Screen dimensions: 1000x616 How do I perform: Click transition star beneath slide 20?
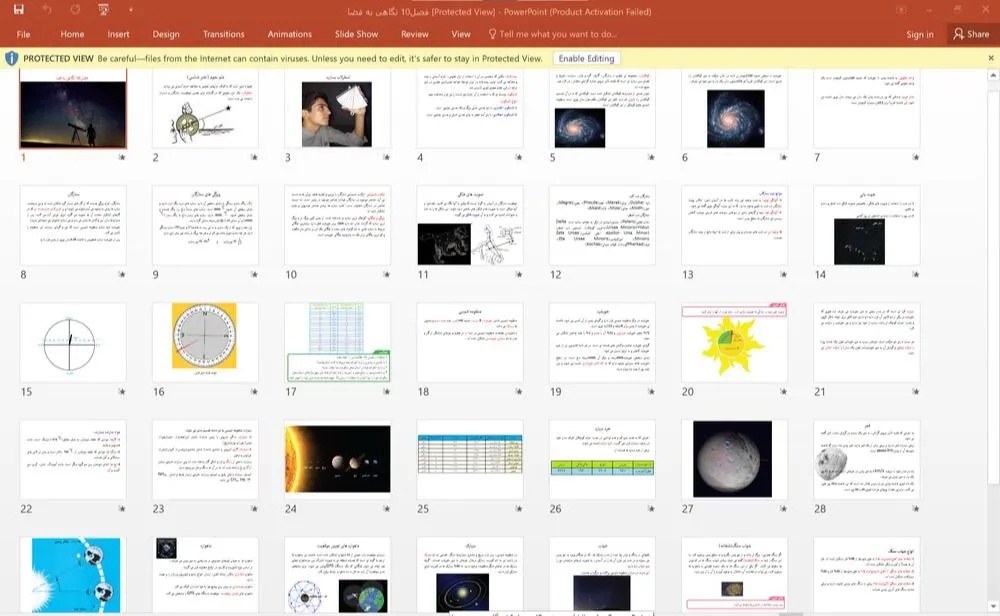(784, 392)
